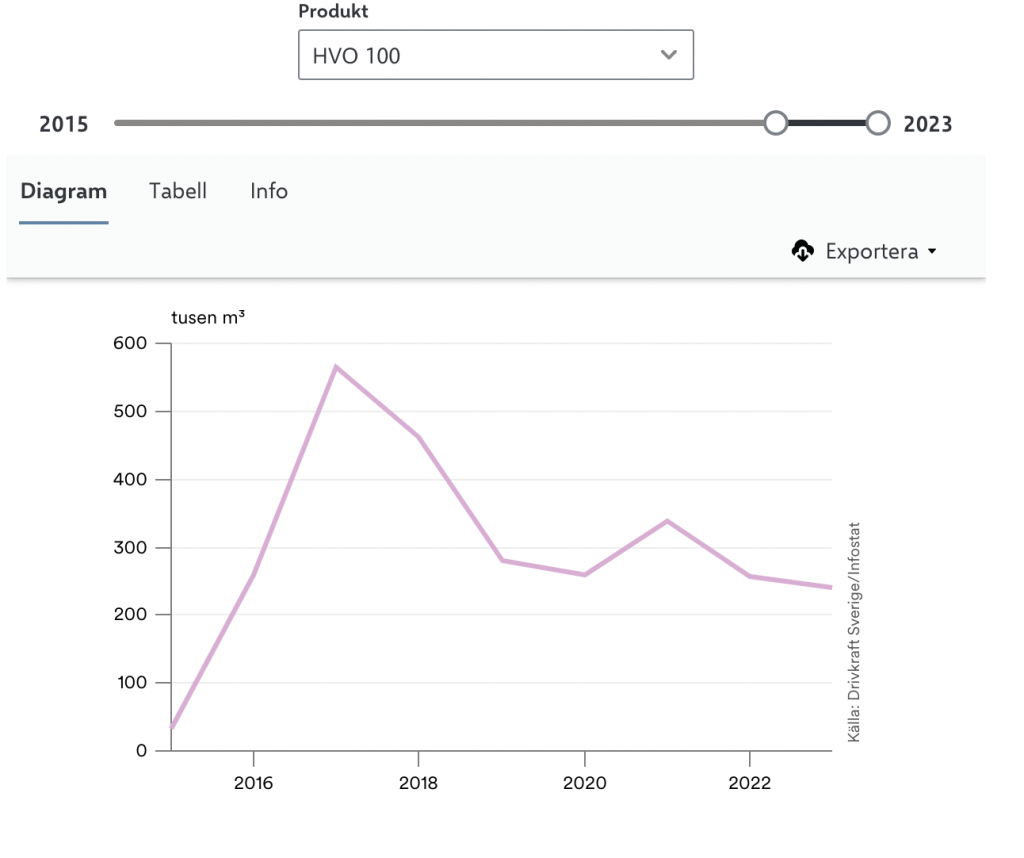Click the 2023 end-year label
This screenshot has width=1024, height=858.
927,124
